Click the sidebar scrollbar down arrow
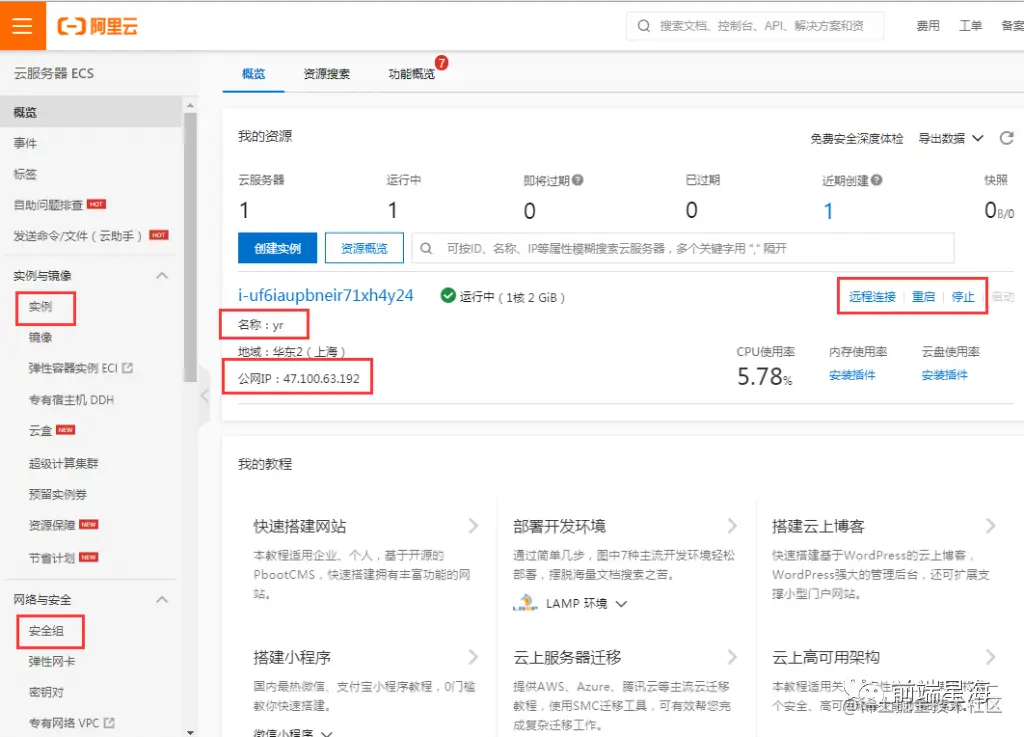Viewport: 1024px width, 737px height. (190, 732)
